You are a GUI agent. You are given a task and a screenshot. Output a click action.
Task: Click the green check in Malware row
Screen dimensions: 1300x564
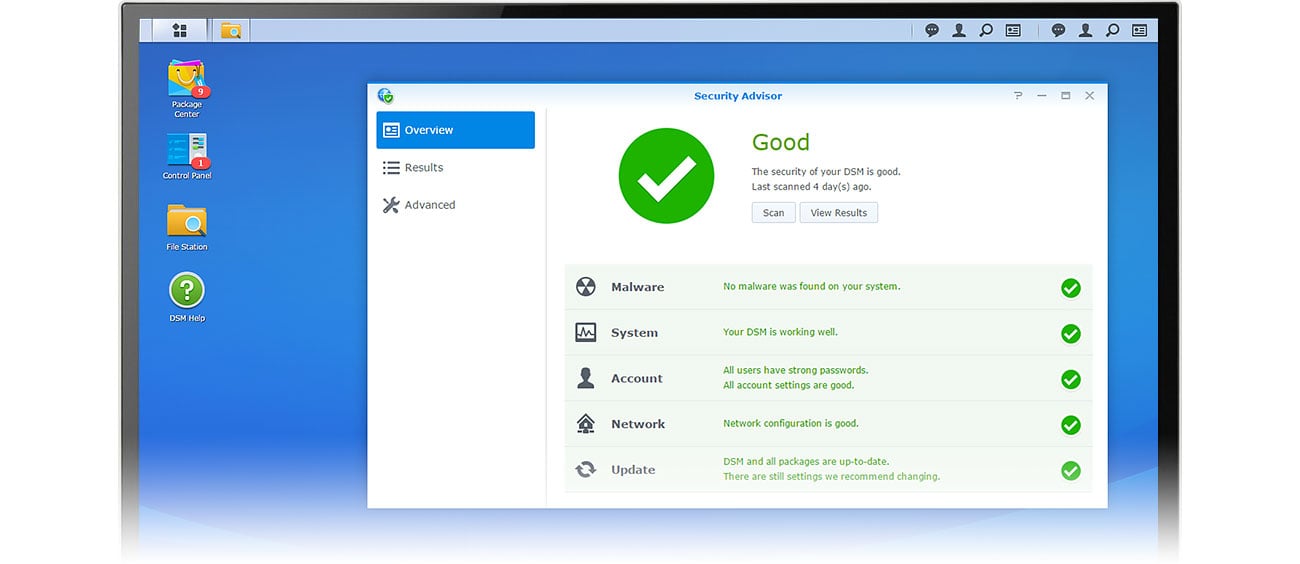[x=1071, y=288]
